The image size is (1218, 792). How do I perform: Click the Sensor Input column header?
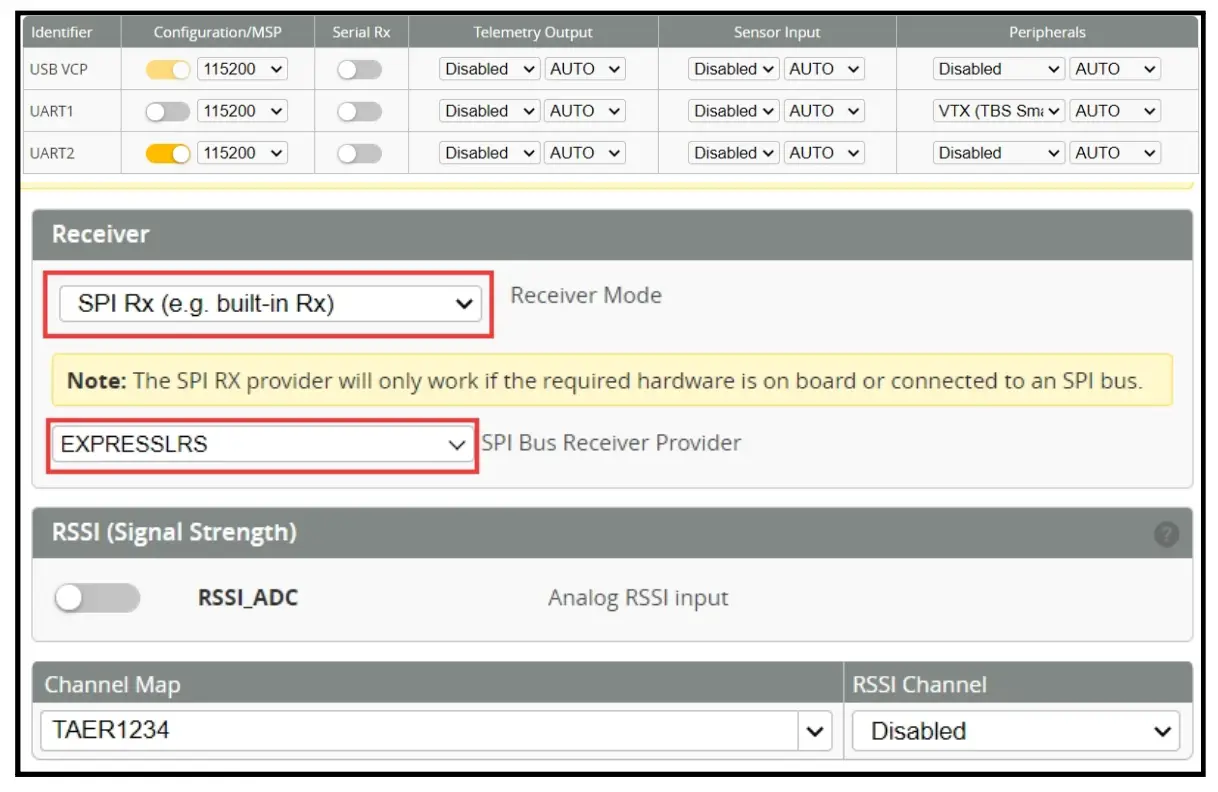[777, 32]
